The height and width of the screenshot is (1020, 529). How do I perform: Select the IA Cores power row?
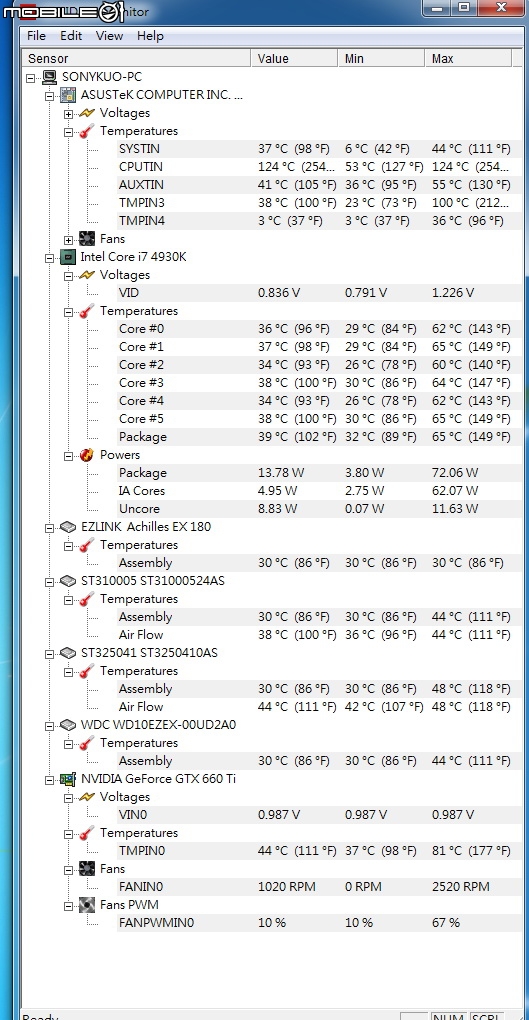(x=319, y=491)
